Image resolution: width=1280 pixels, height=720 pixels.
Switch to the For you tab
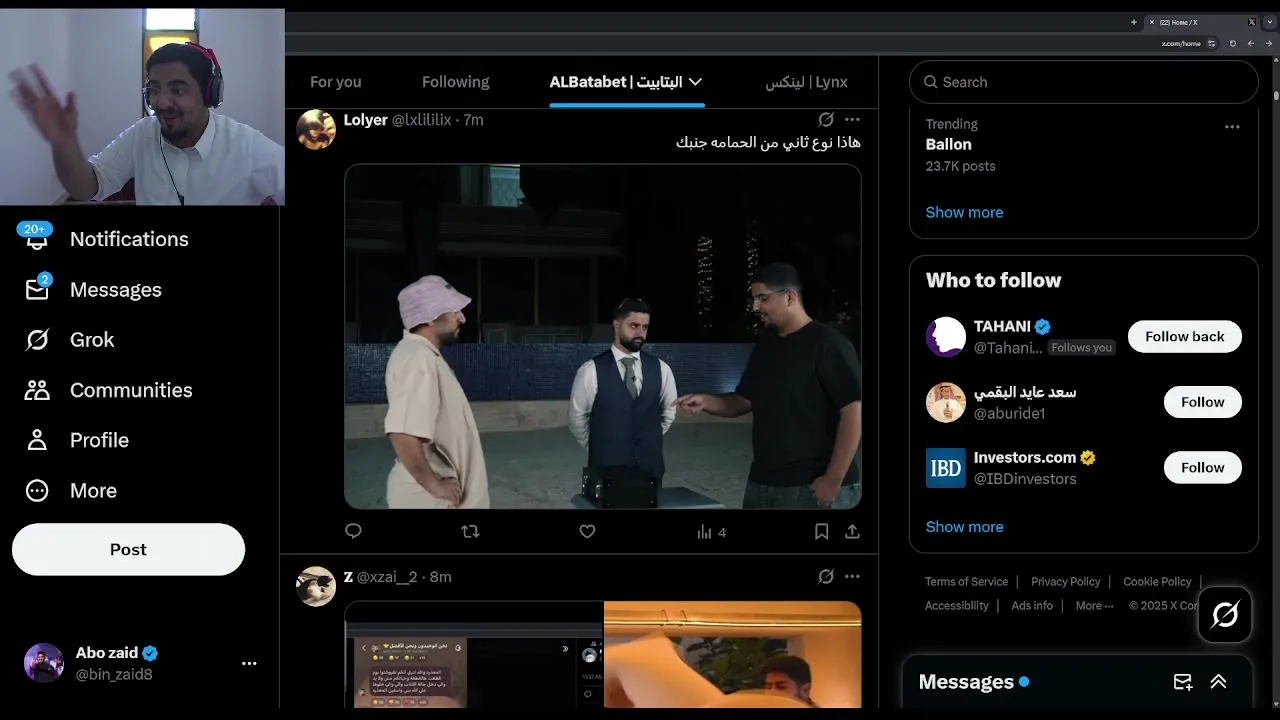[336, 82]
